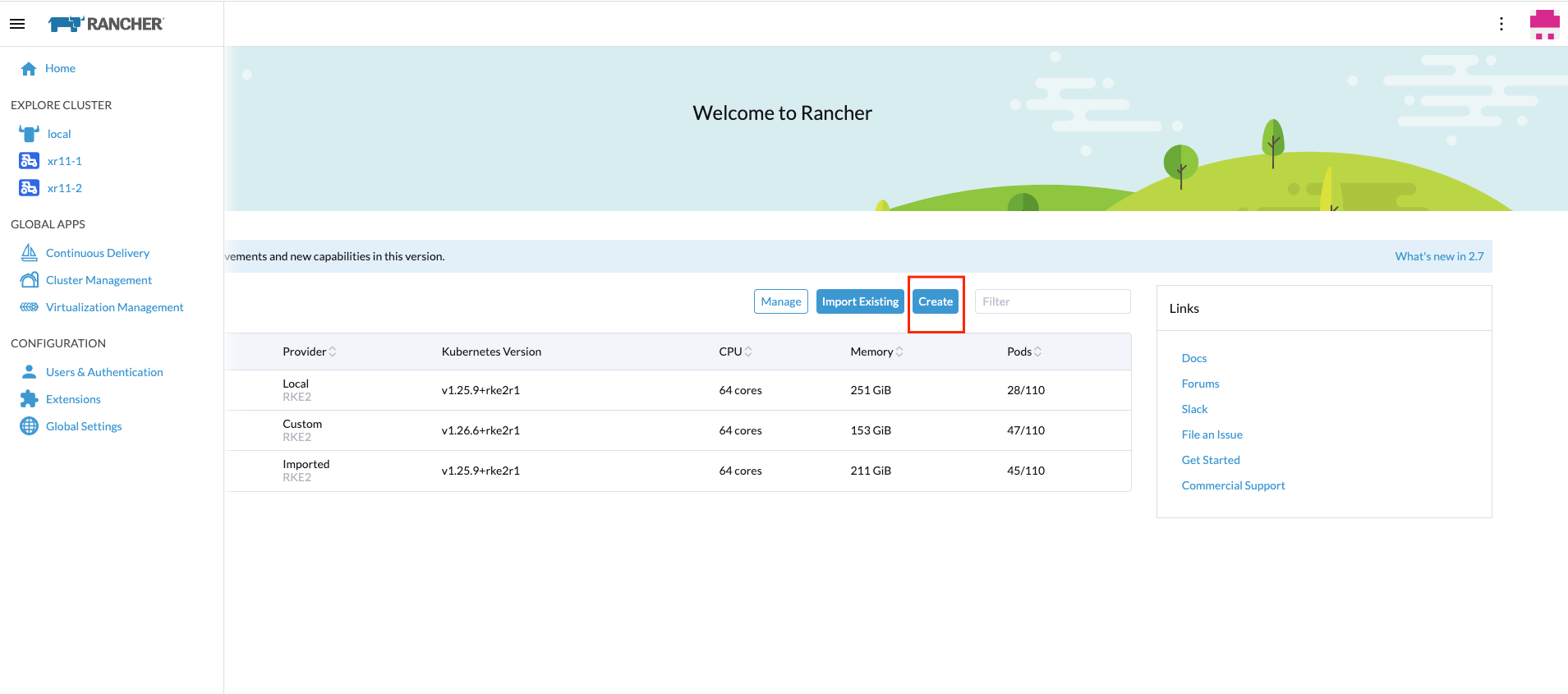Open the Docs link
Image resolution: width=1568 pixels, height=694 pixels.
click(1194, 358)
